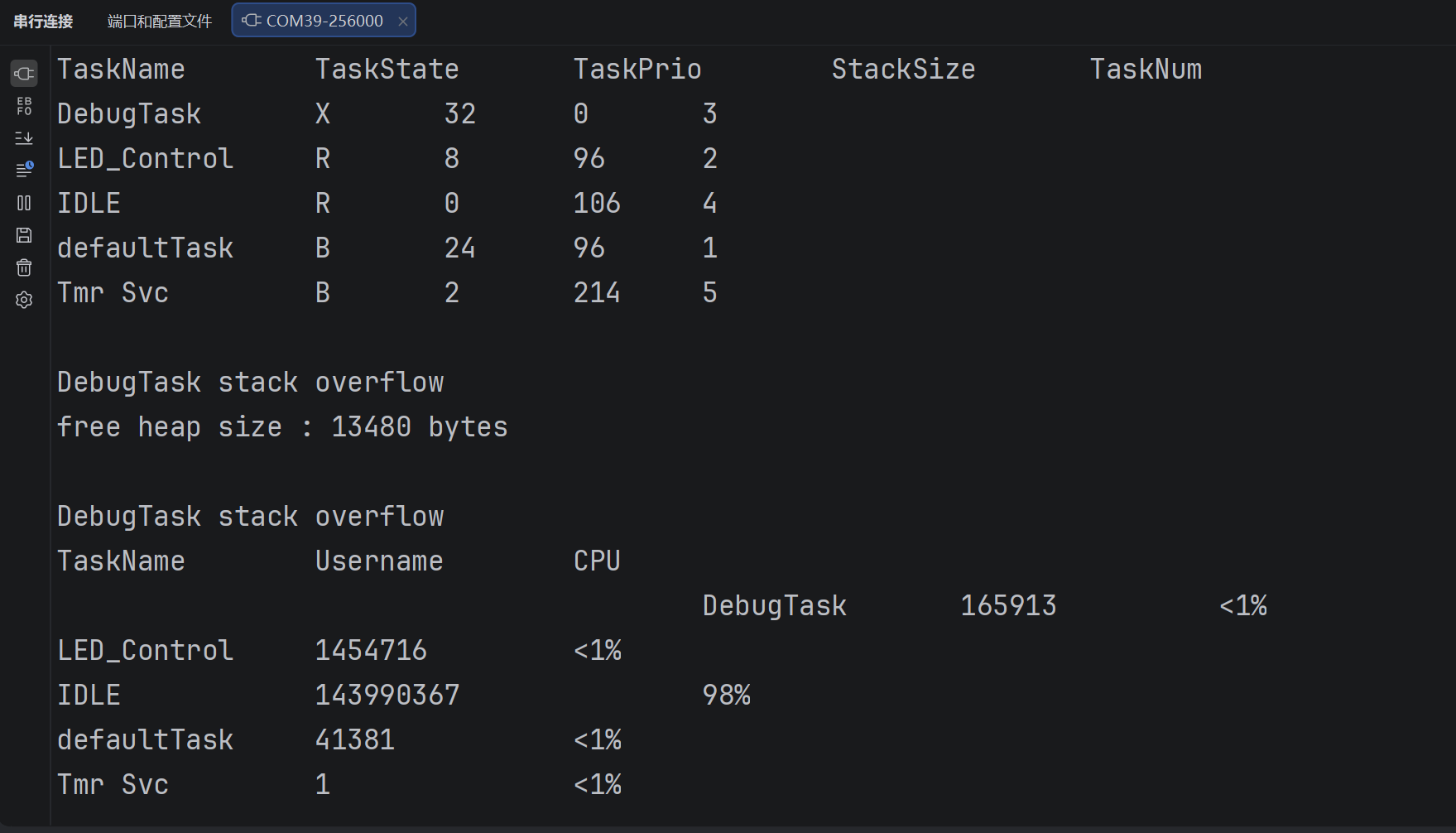Click the 'free heap size : 13480 bytes' line

pos(282,427)
